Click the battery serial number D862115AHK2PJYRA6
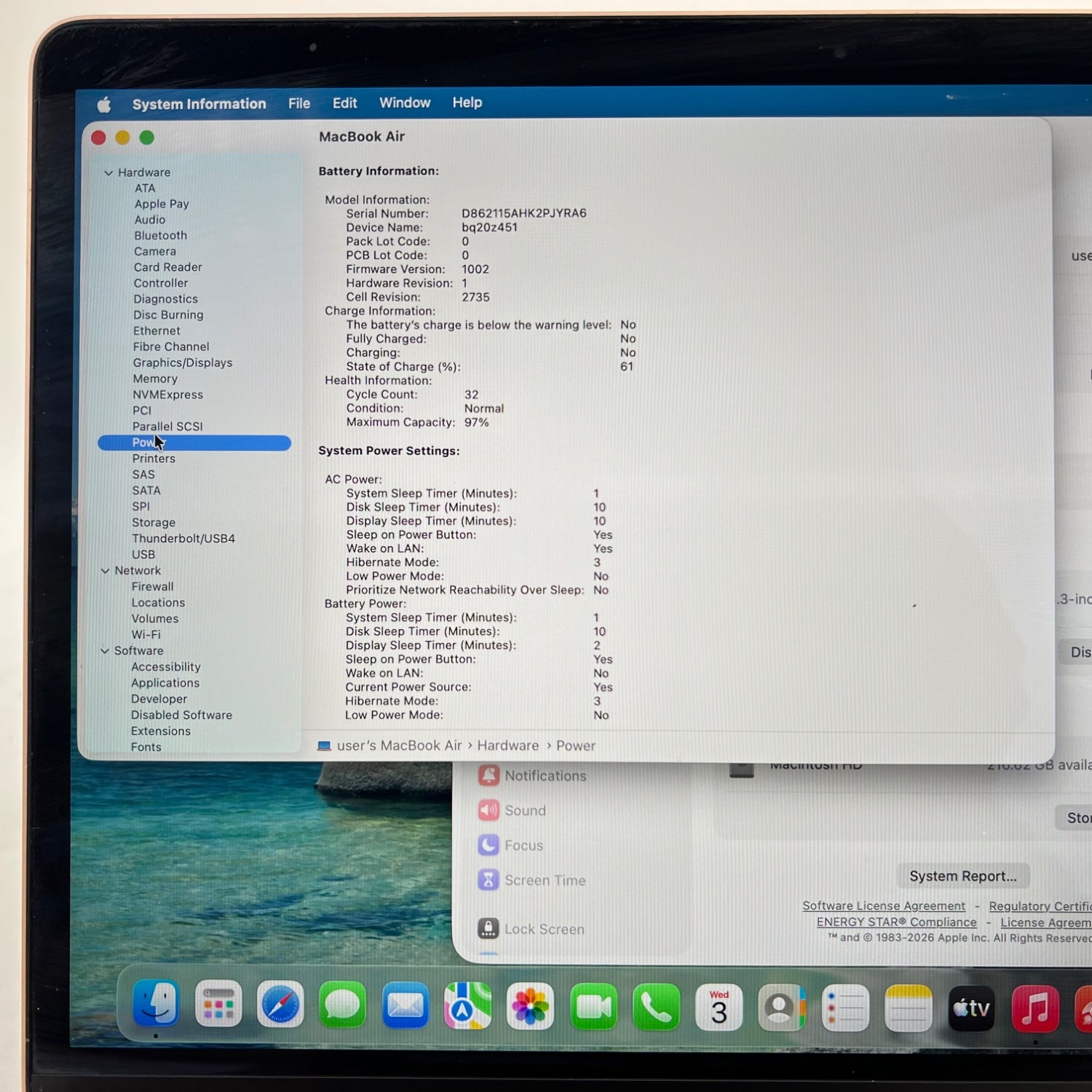 [524, 213]
